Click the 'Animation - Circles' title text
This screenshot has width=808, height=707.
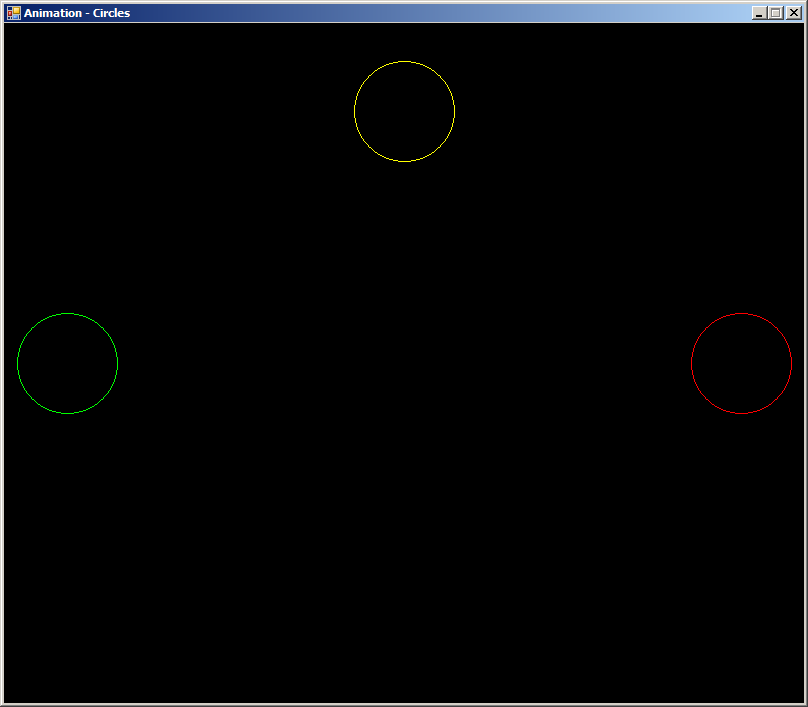click(77, 13)
